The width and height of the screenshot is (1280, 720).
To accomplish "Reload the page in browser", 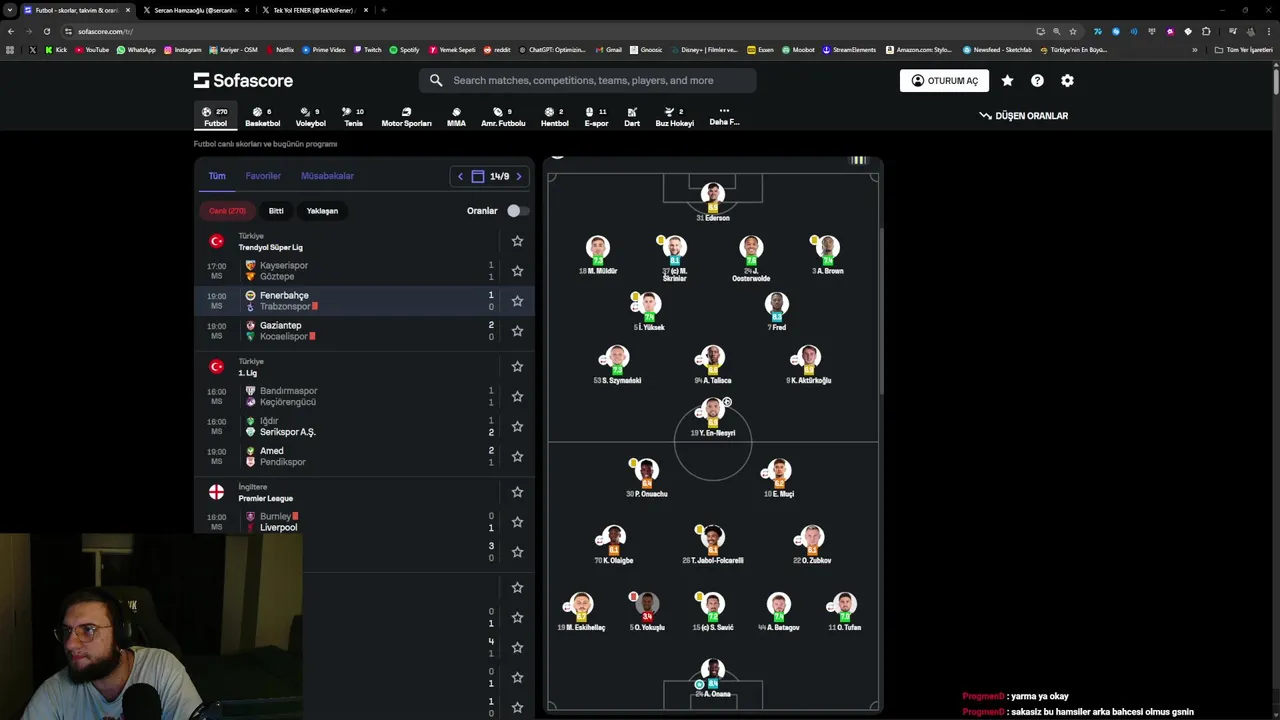I will click(x=46, y=31).
